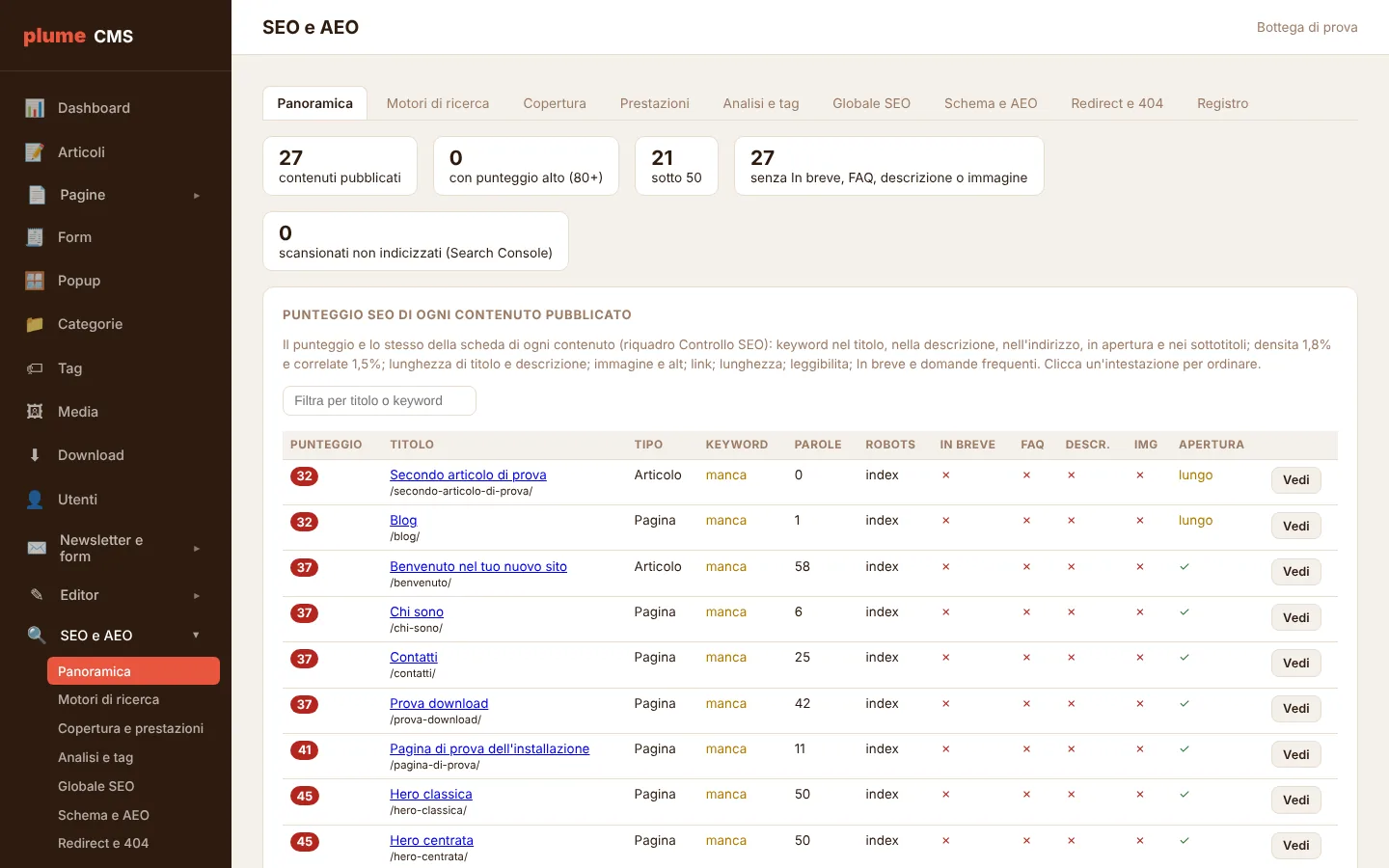The height and width of the screenshot is (868, 1389).
Task: Click the '21 sotto 50' stat card
Action: (676, 166)
